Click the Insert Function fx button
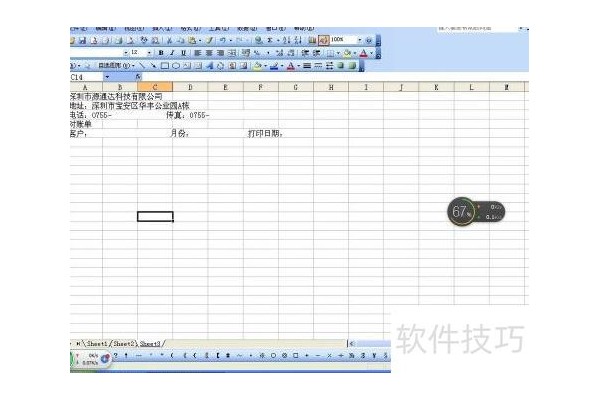The image size is (600, 400). 138,77
